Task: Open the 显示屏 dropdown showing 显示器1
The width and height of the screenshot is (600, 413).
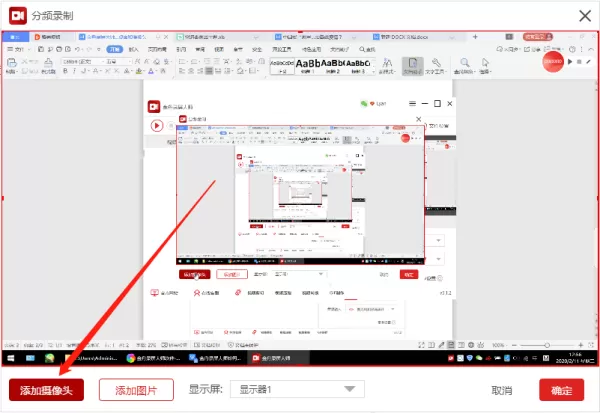Action: coord(297,389)
